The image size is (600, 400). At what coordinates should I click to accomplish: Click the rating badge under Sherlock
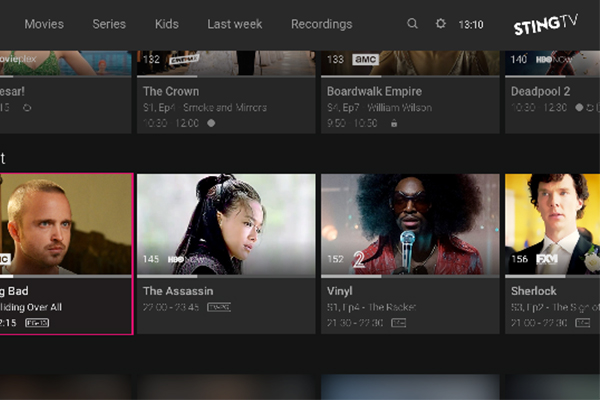(x=583, y=323)
